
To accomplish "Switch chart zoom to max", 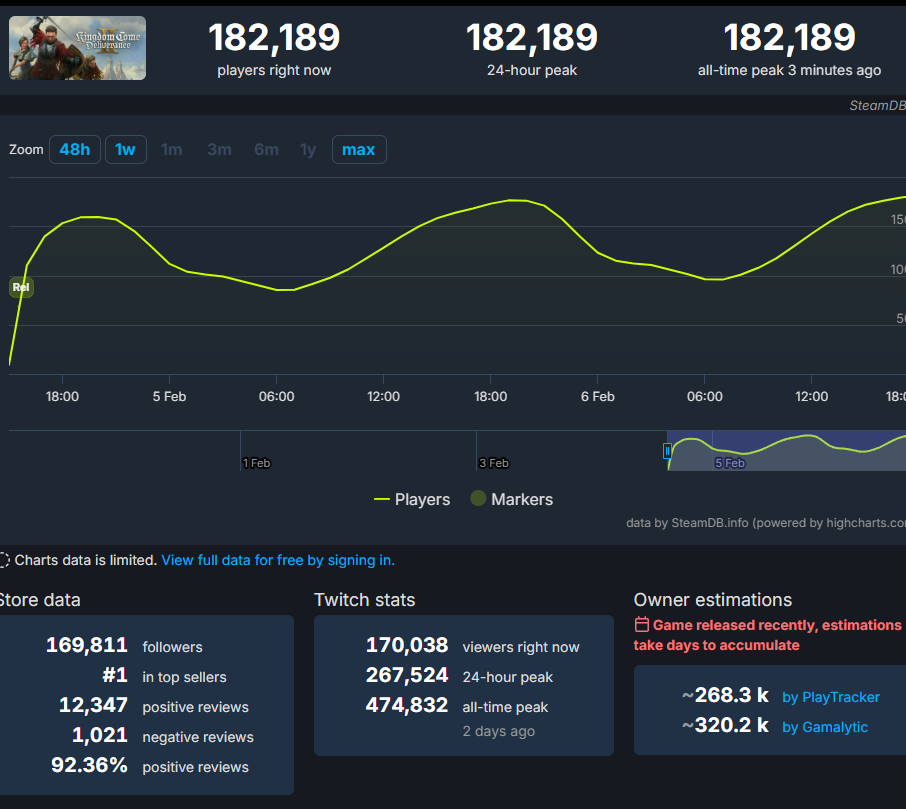I will coord(359,150).
